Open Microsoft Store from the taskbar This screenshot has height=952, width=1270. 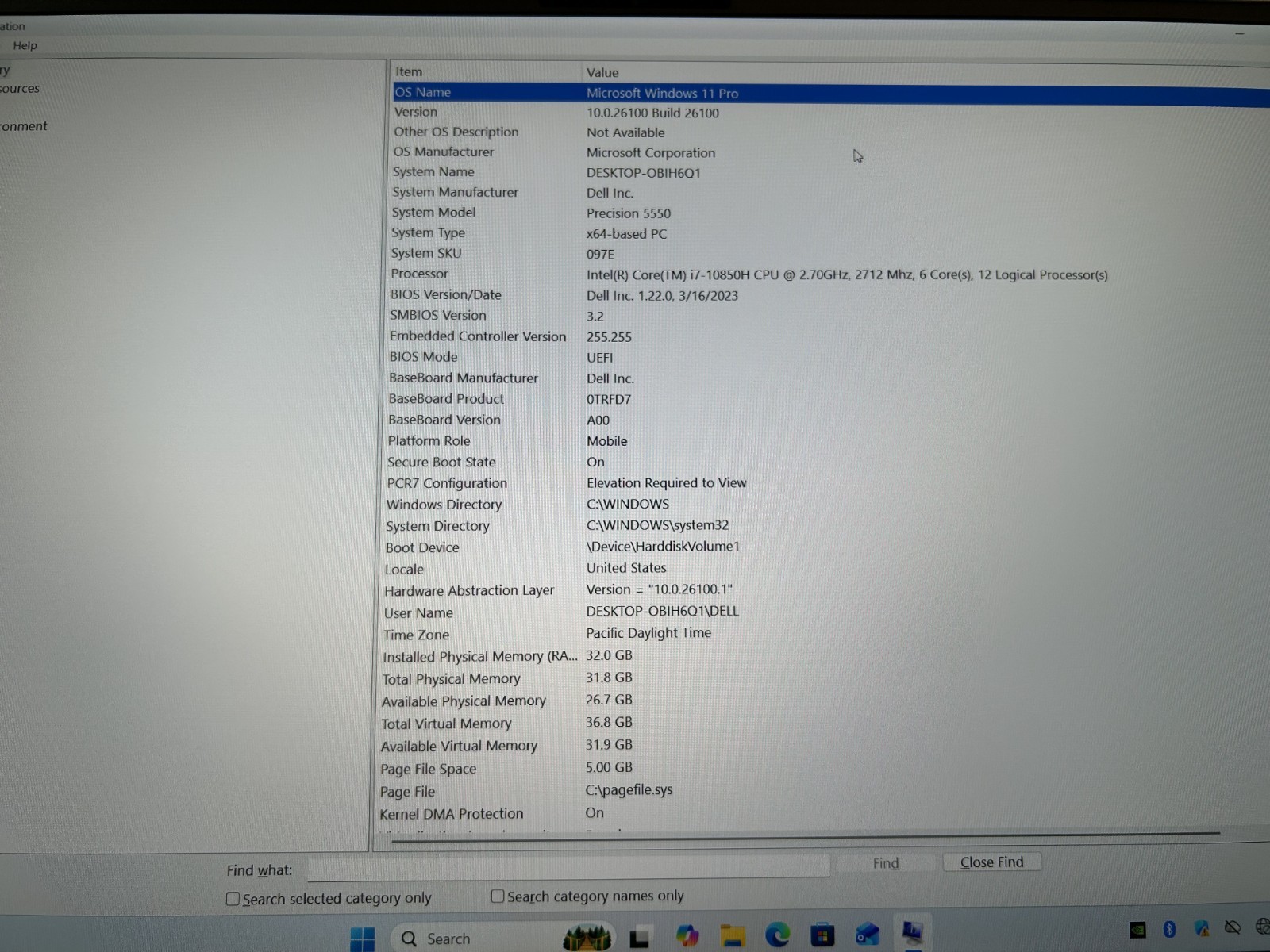[x=822, y=935]
